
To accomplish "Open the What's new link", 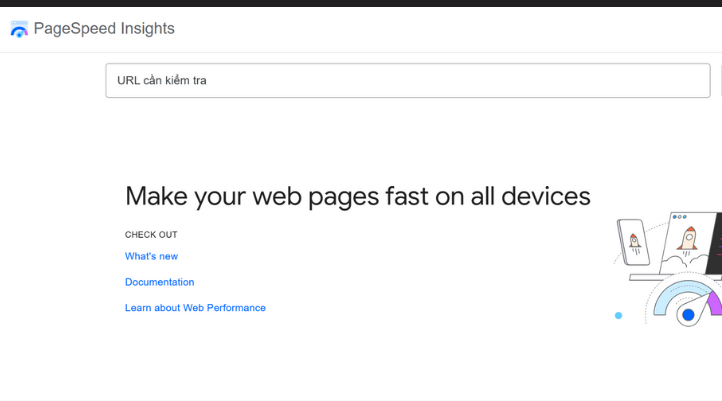I will (x=151, y=256).
